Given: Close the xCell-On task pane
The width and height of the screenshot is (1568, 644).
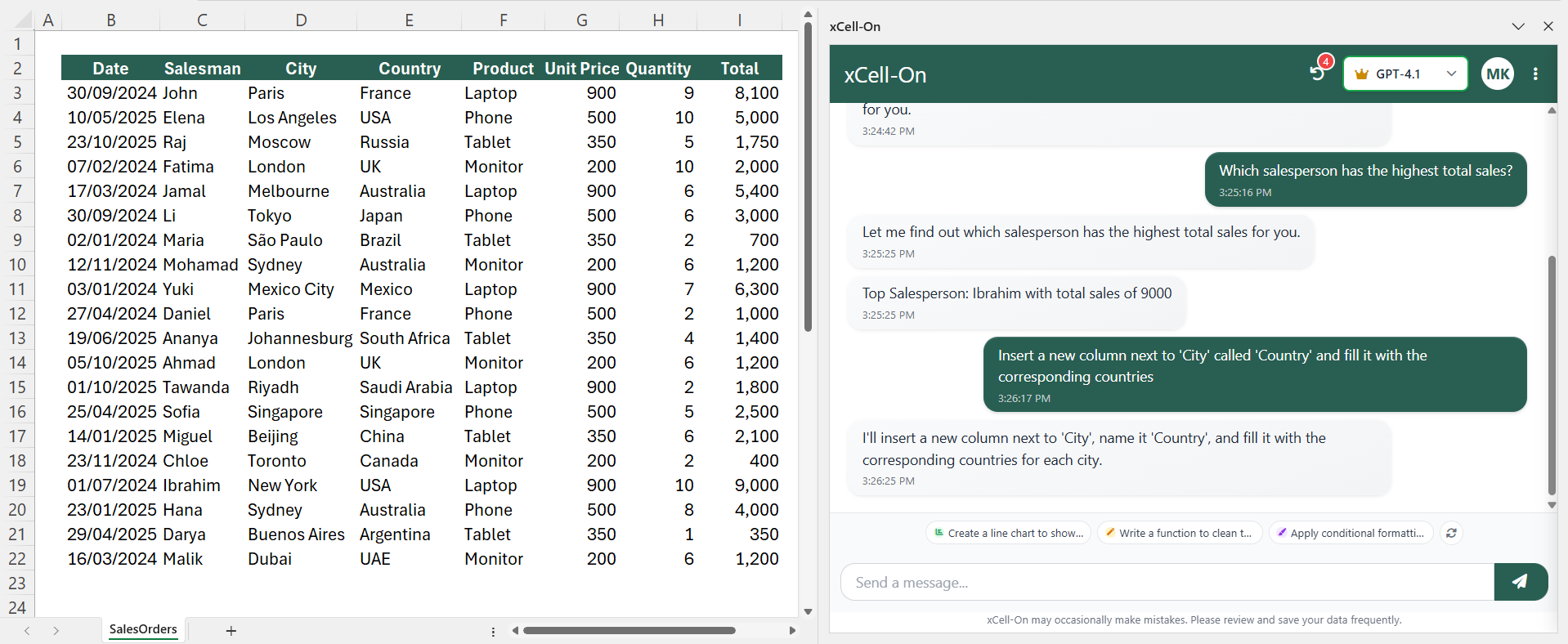Looking at the screenshot, I should pyautogui.click(x=1548, y=26).
